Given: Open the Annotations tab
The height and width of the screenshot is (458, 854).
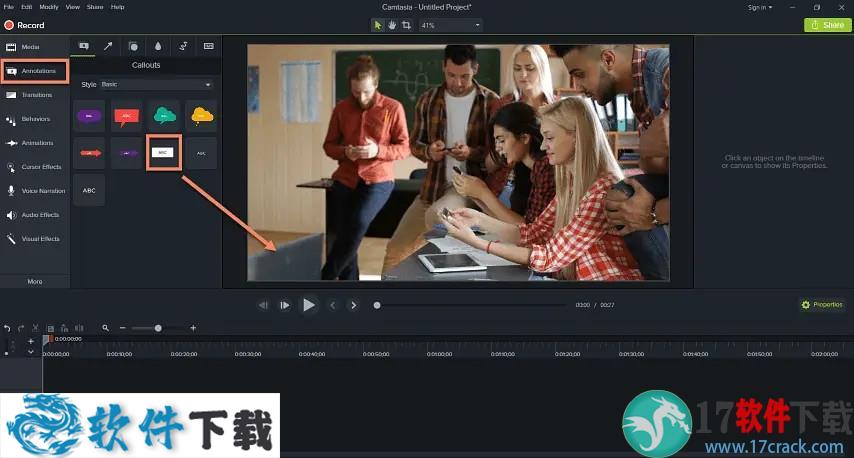Looking at the screenshot, I should click(x=35, y=71).
